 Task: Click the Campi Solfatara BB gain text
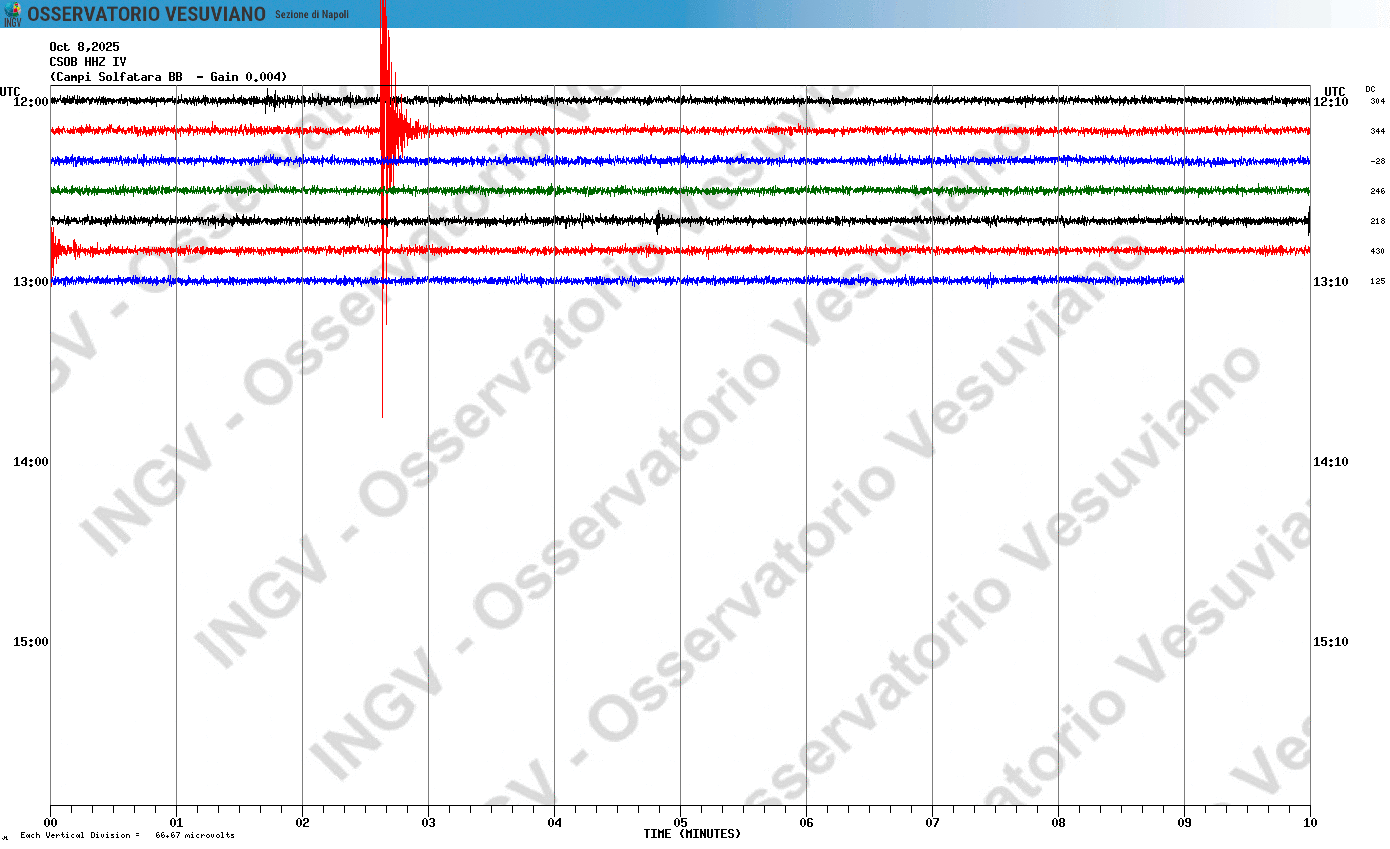click(168, 77)
